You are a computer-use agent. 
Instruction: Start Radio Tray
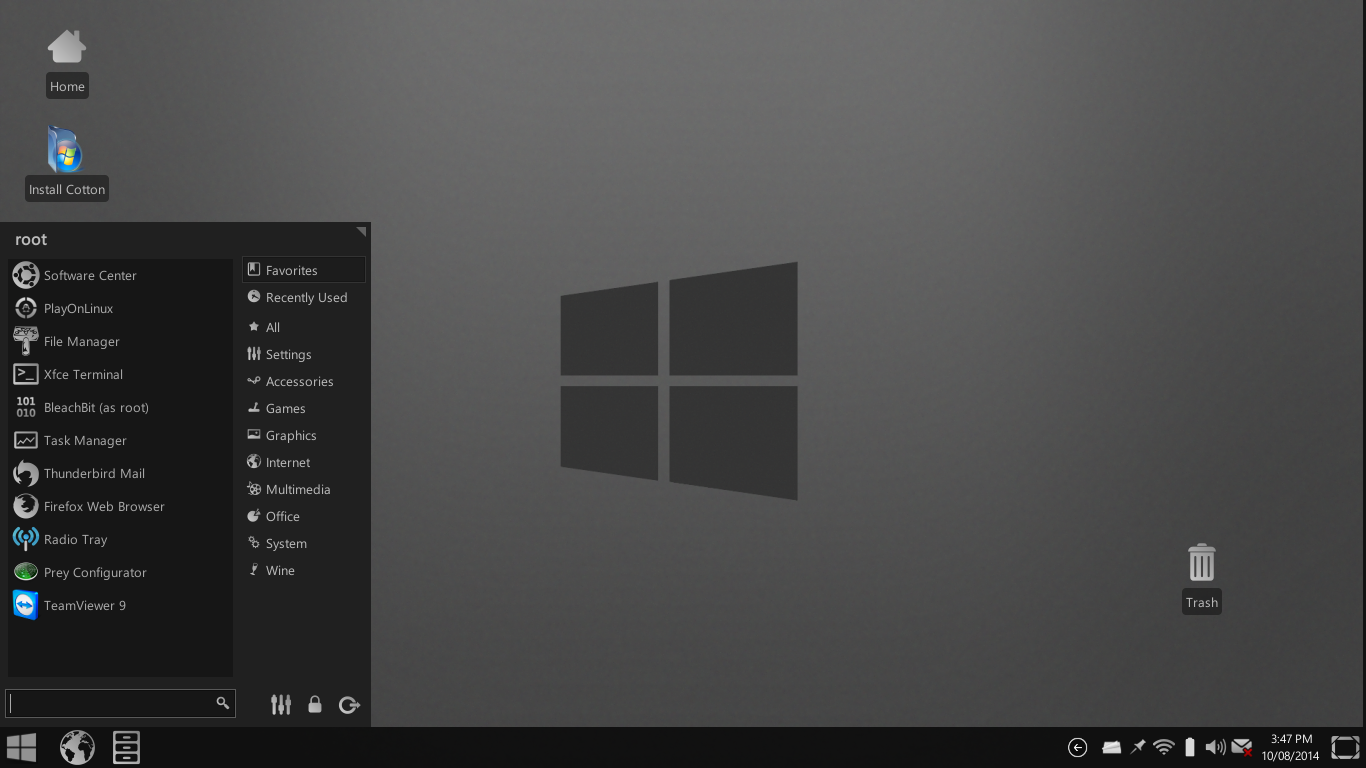pyautogui.click(x=120, y=539)
